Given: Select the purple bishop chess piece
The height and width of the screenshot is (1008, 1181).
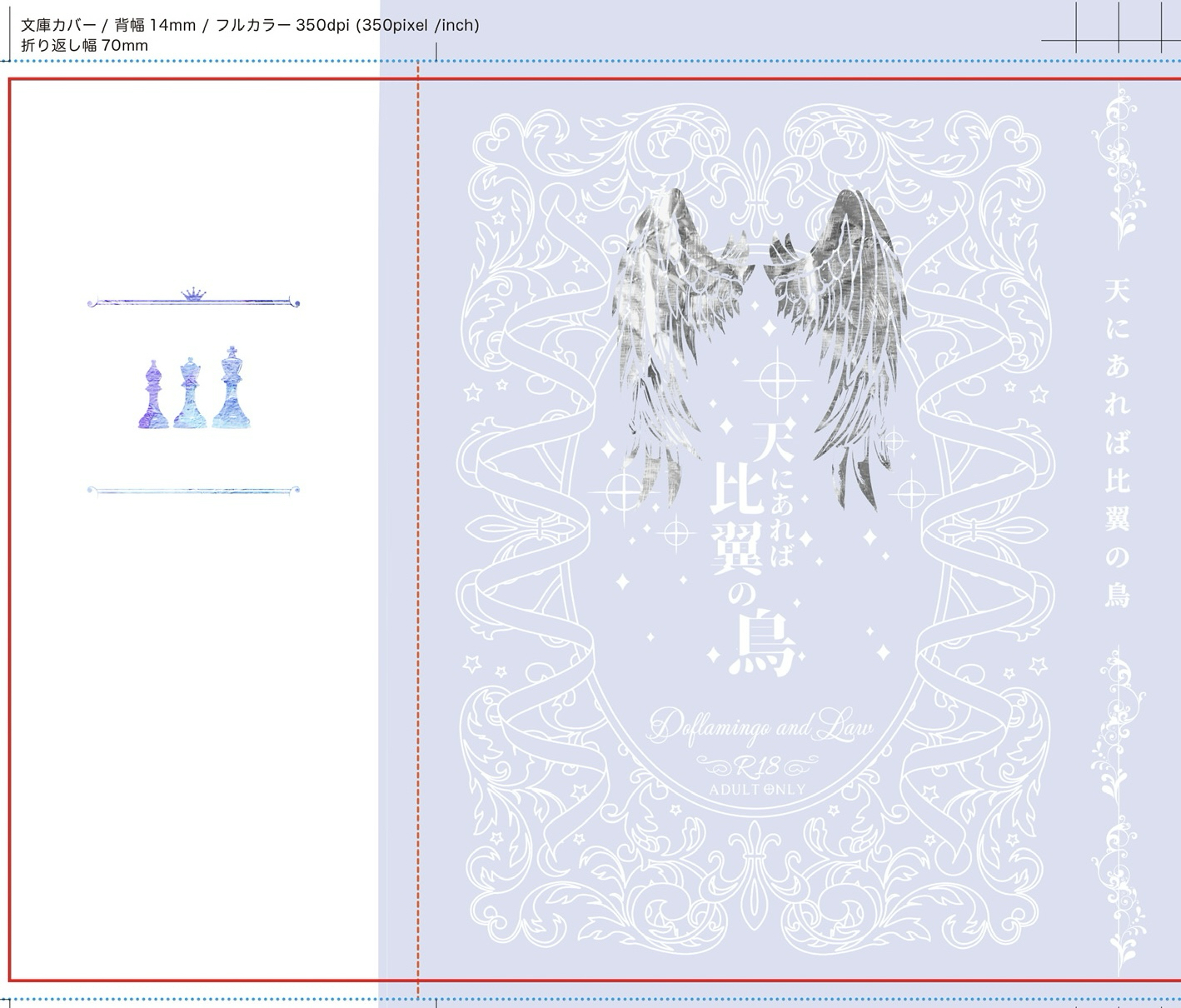Looking at the screenshot, I should click(x=152, y=397).
